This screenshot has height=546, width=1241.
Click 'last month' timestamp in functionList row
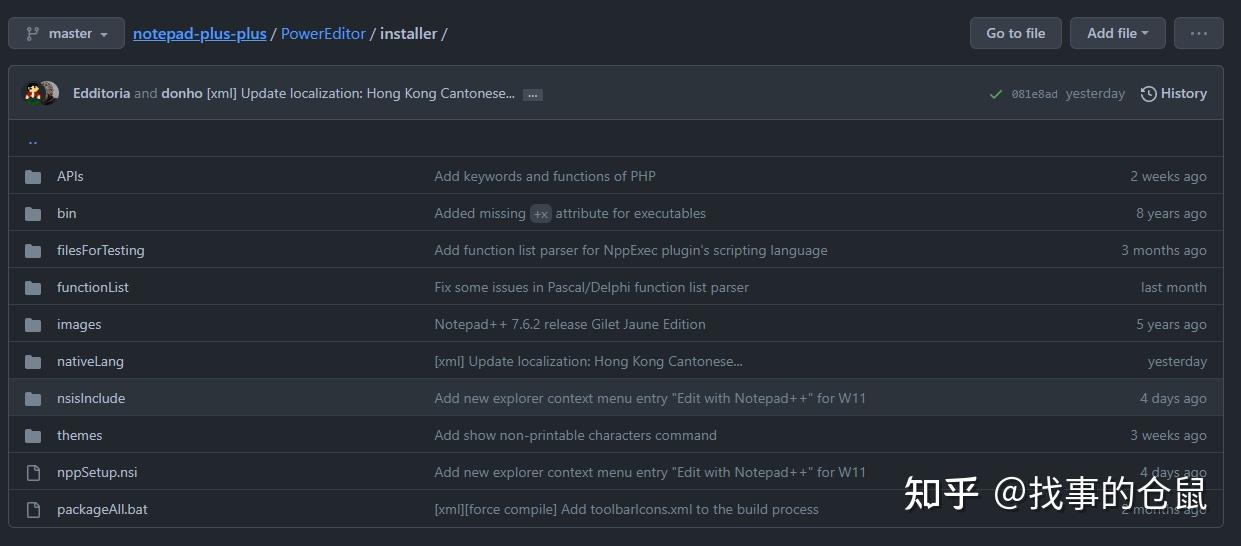tap(1174, 287)
